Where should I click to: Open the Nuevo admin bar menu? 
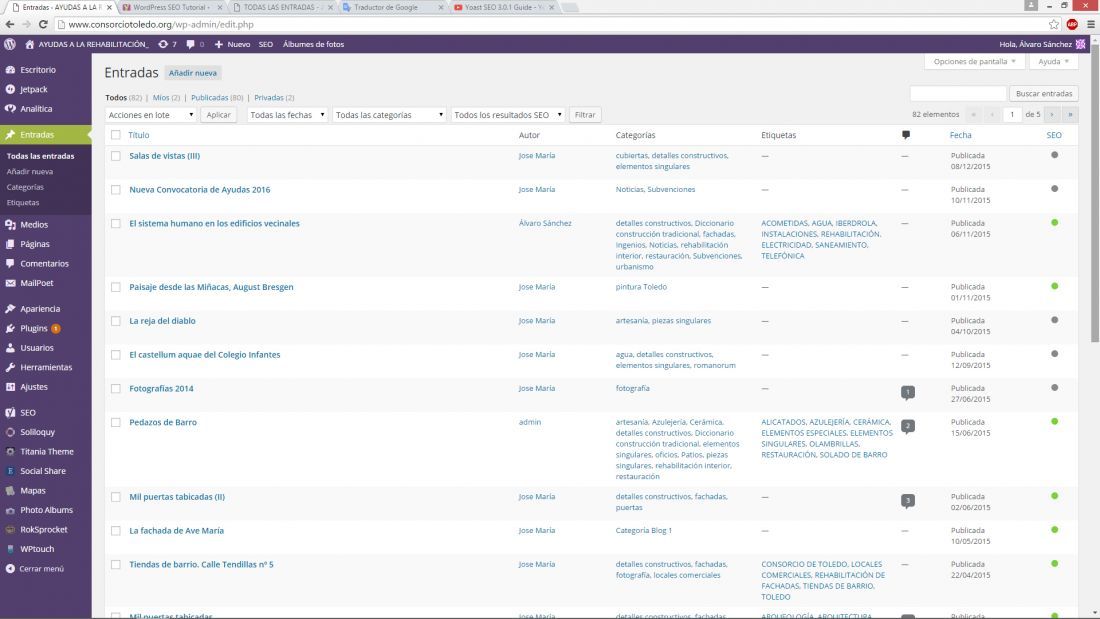232,44
